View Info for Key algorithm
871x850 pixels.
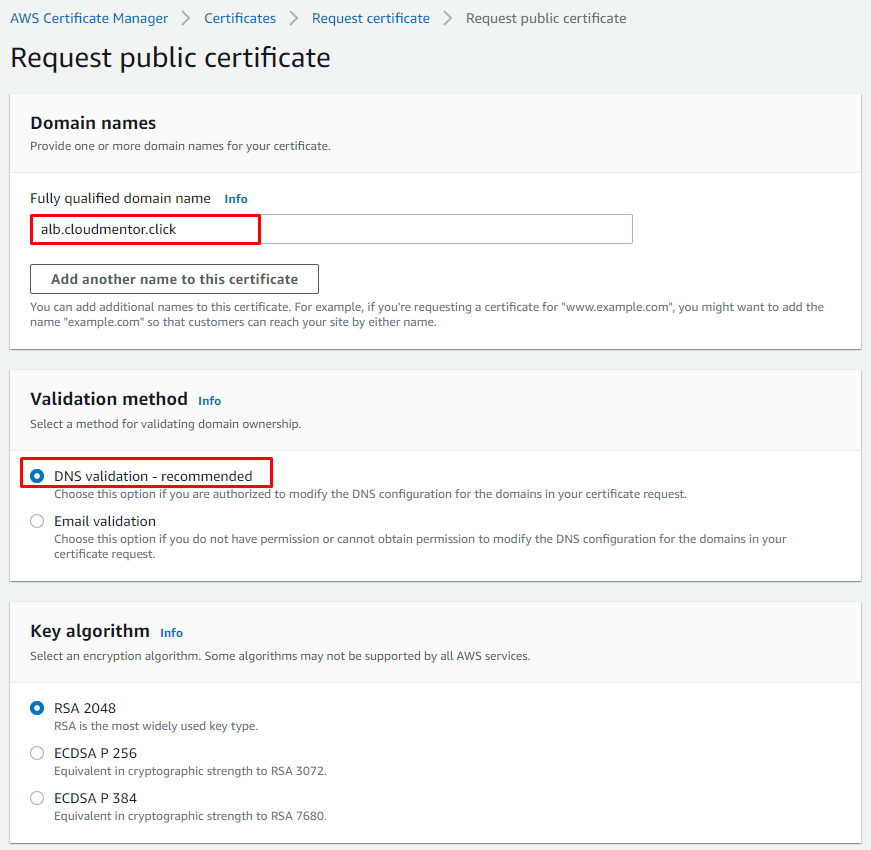[x=172, y=632]
